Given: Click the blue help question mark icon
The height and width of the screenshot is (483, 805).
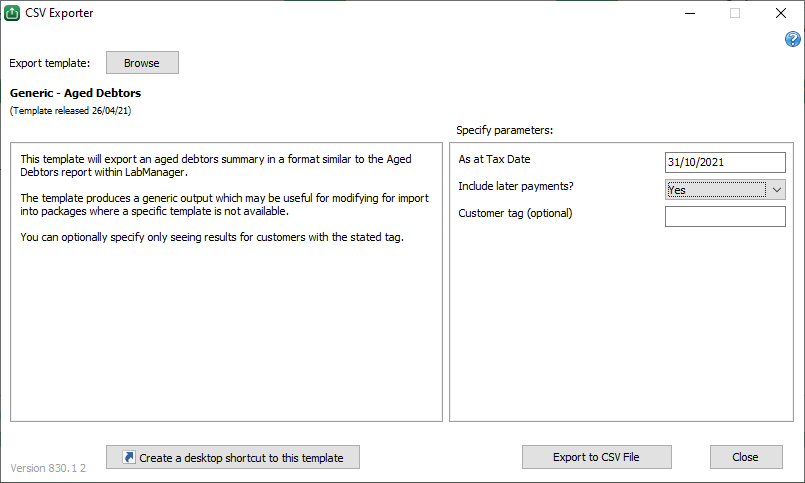Looking at the screenshot, I should 793,40.
